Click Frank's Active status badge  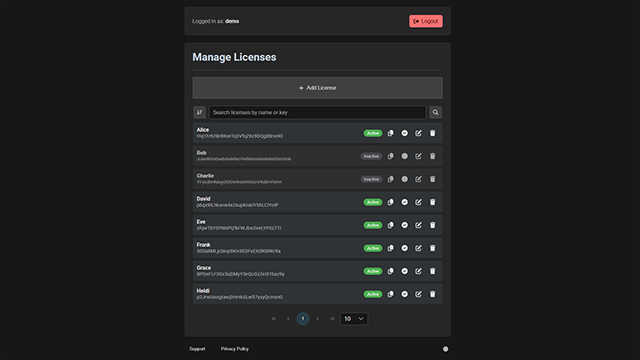coord(373,248)
